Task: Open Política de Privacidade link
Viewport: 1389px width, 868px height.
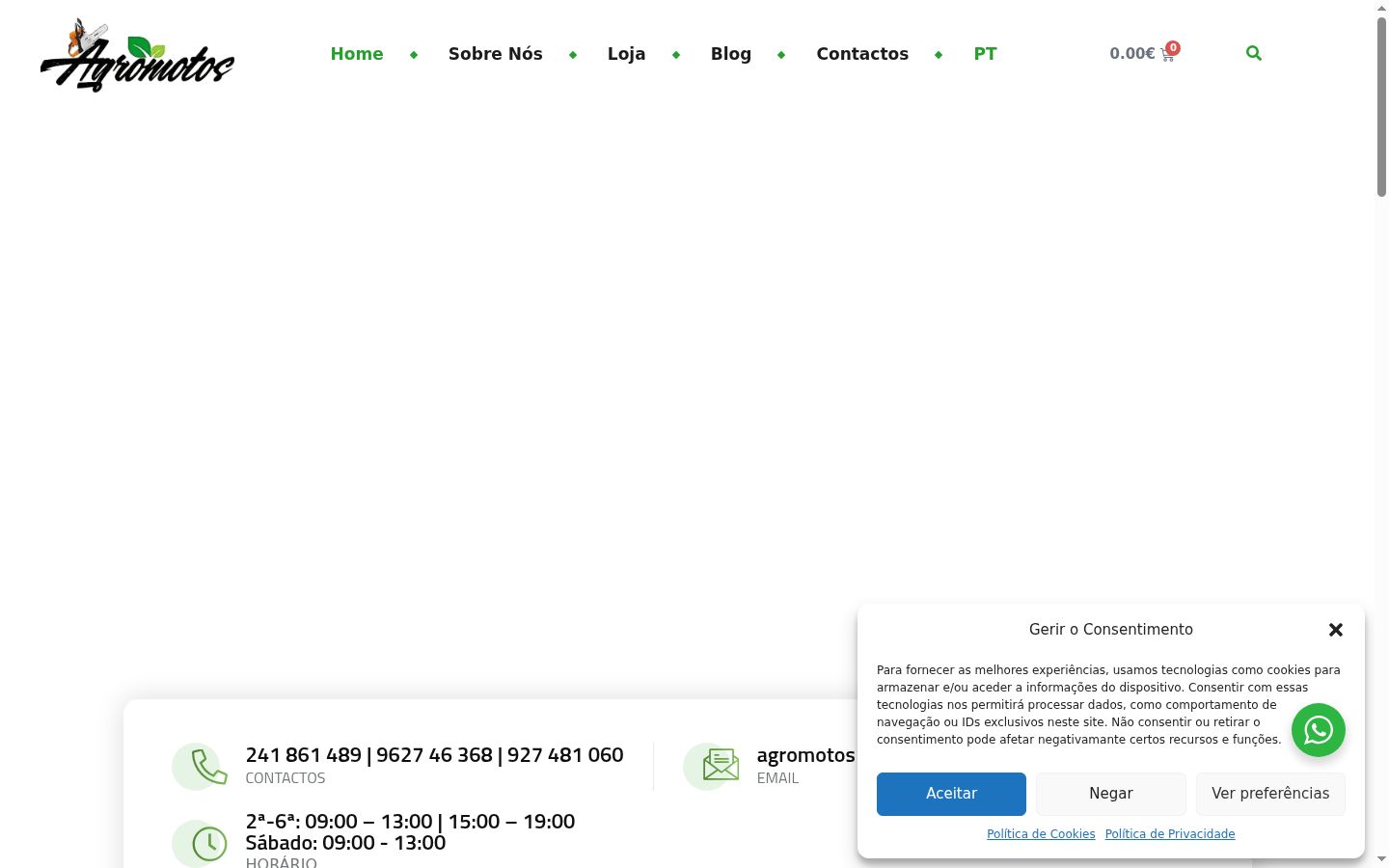Action: coord(1170,834)
